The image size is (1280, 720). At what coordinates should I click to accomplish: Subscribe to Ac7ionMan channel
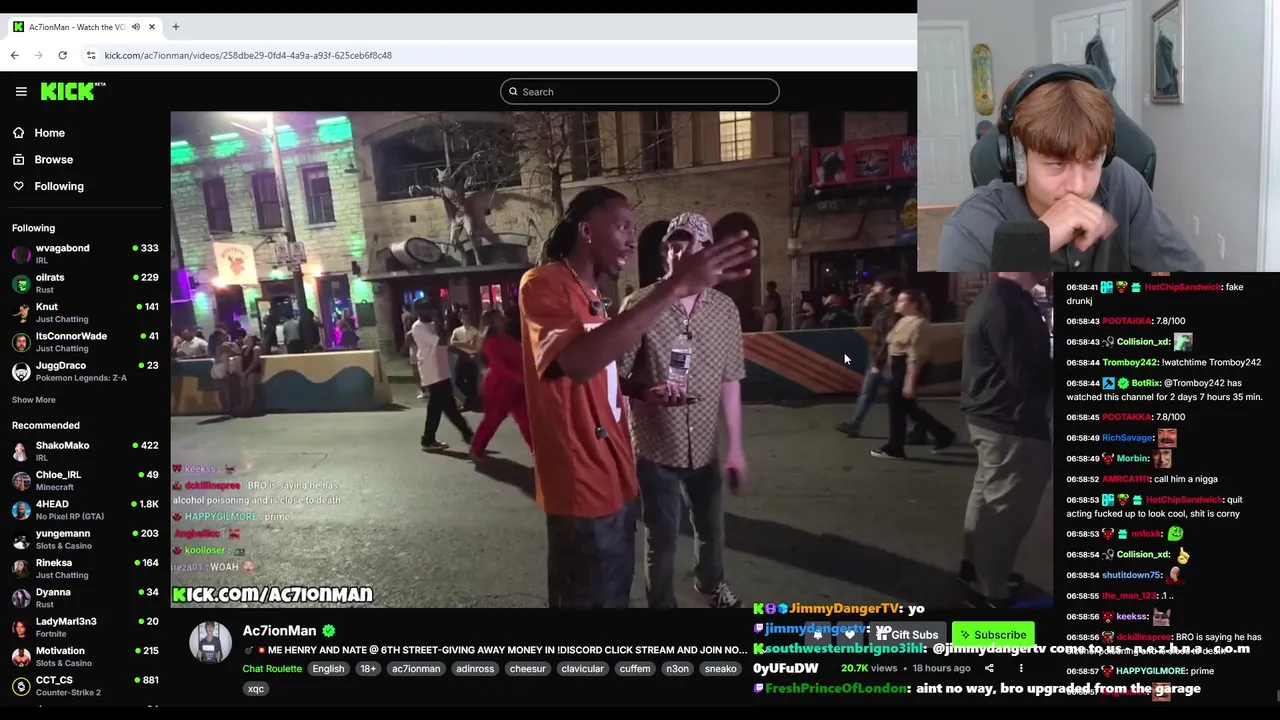point(993,635)
